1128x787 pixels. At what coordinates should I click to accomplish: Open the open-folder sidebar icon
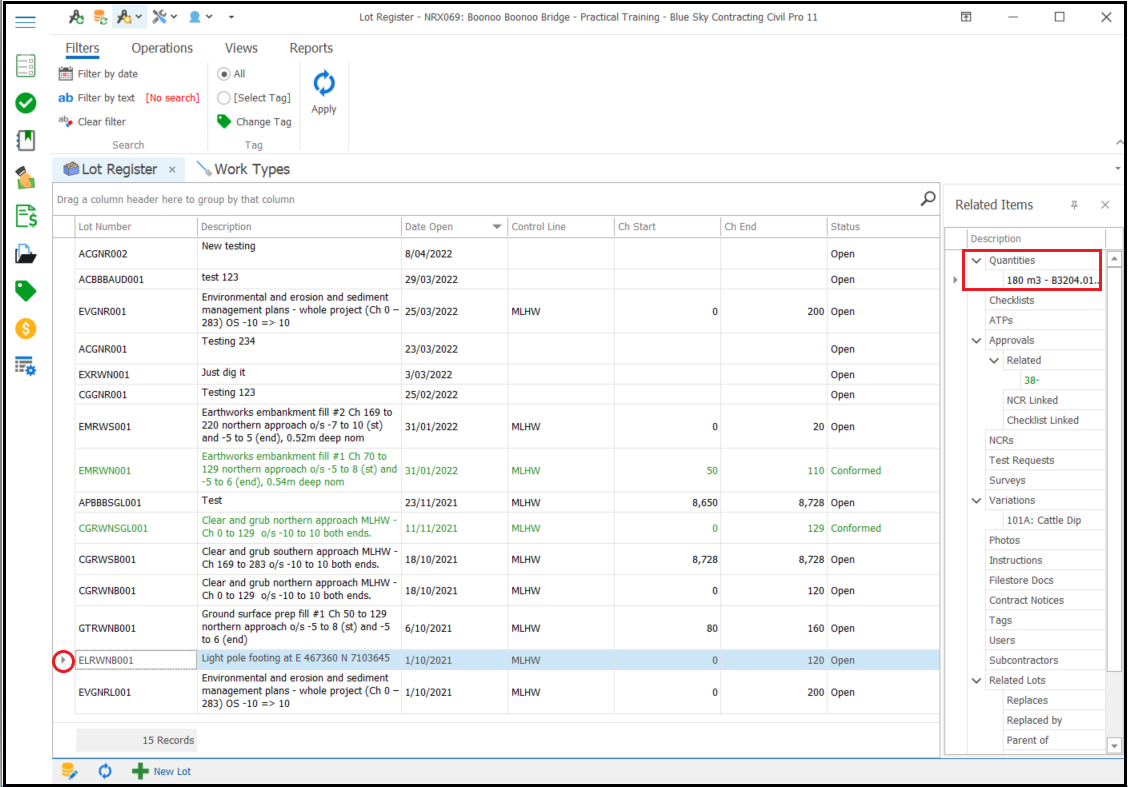(x=26, y=254)
